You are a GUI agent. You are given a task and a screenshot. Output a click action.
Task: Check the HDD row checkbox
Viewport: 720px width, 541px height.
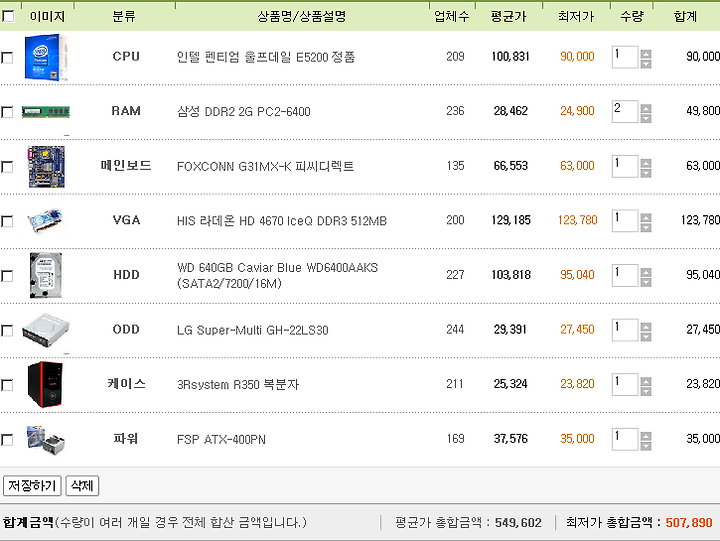point(7,276)
